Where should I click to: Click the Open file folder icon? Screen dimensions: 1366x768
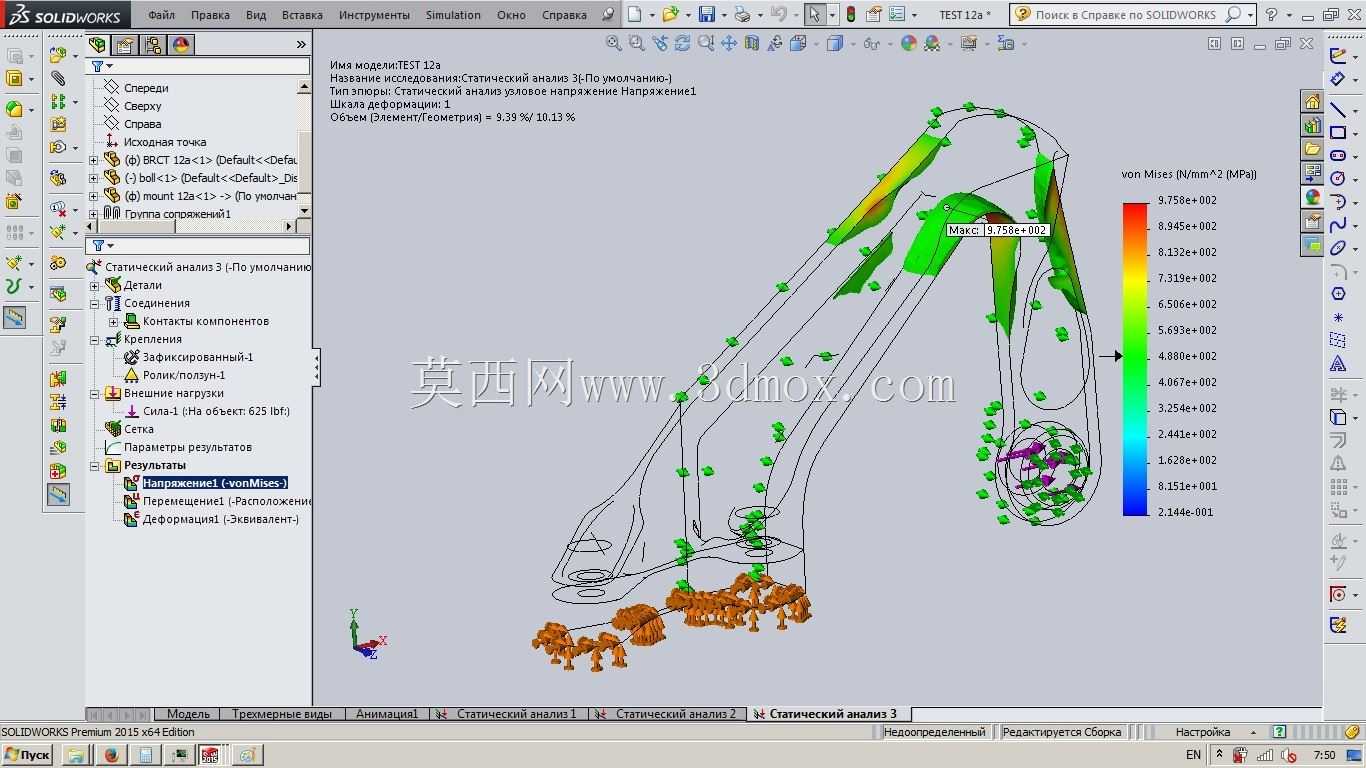(x=670, y=14)
